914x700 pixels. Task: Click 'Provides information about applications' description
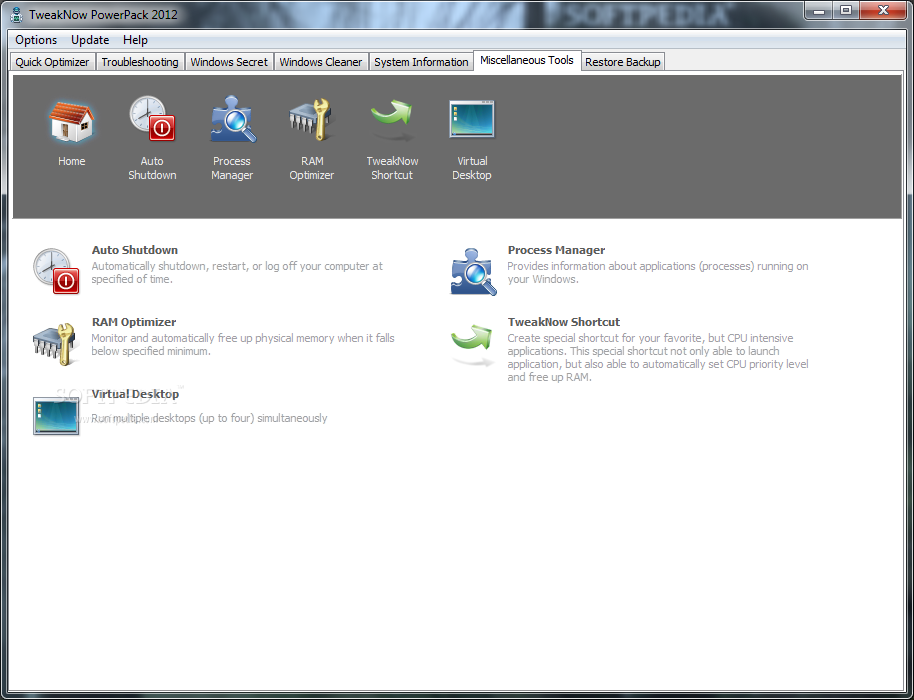click(x=658, y=272)
